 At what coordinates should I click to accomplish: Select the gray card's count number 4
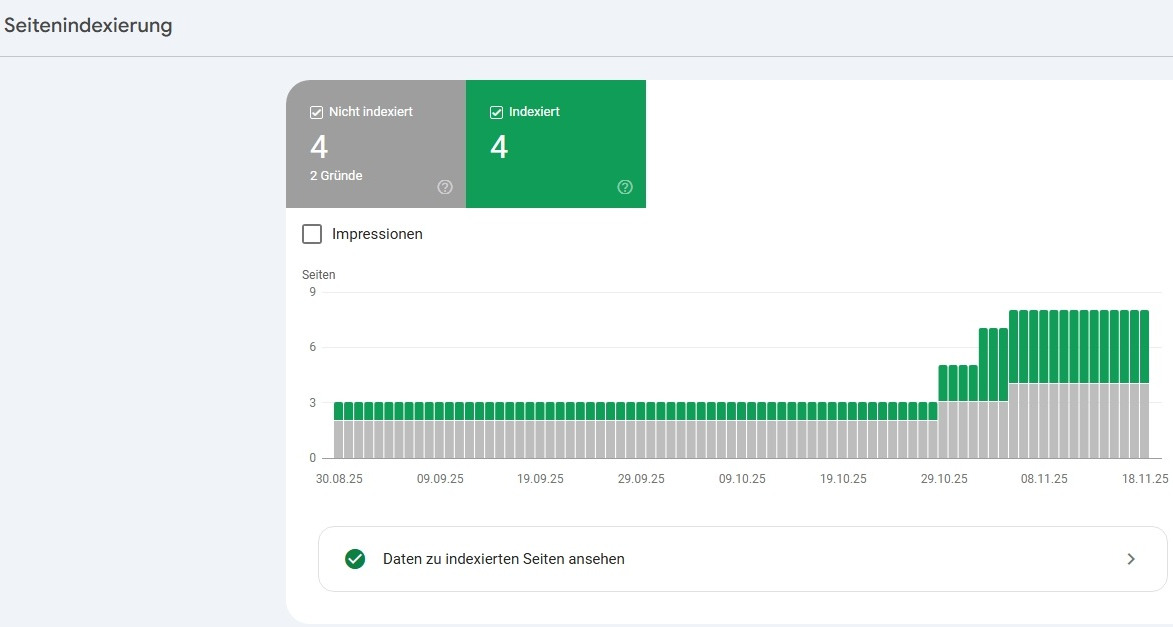point(319,147)
